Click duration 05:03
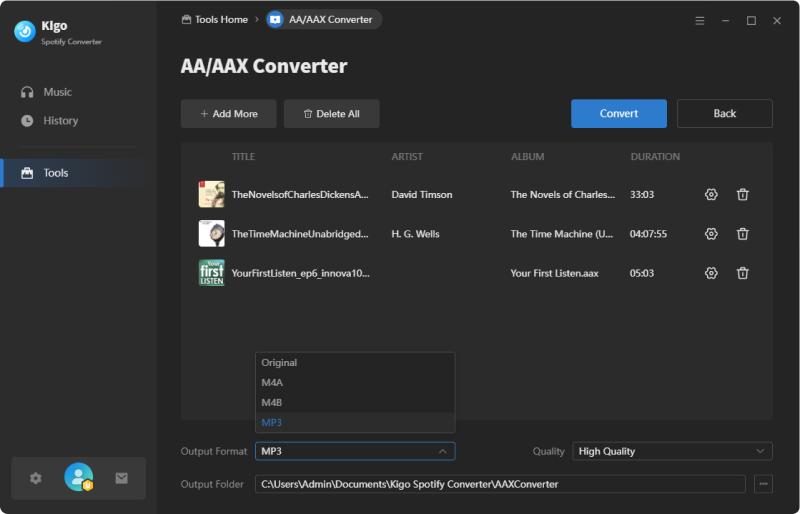 pyautogui.click(x=642, y=273)
